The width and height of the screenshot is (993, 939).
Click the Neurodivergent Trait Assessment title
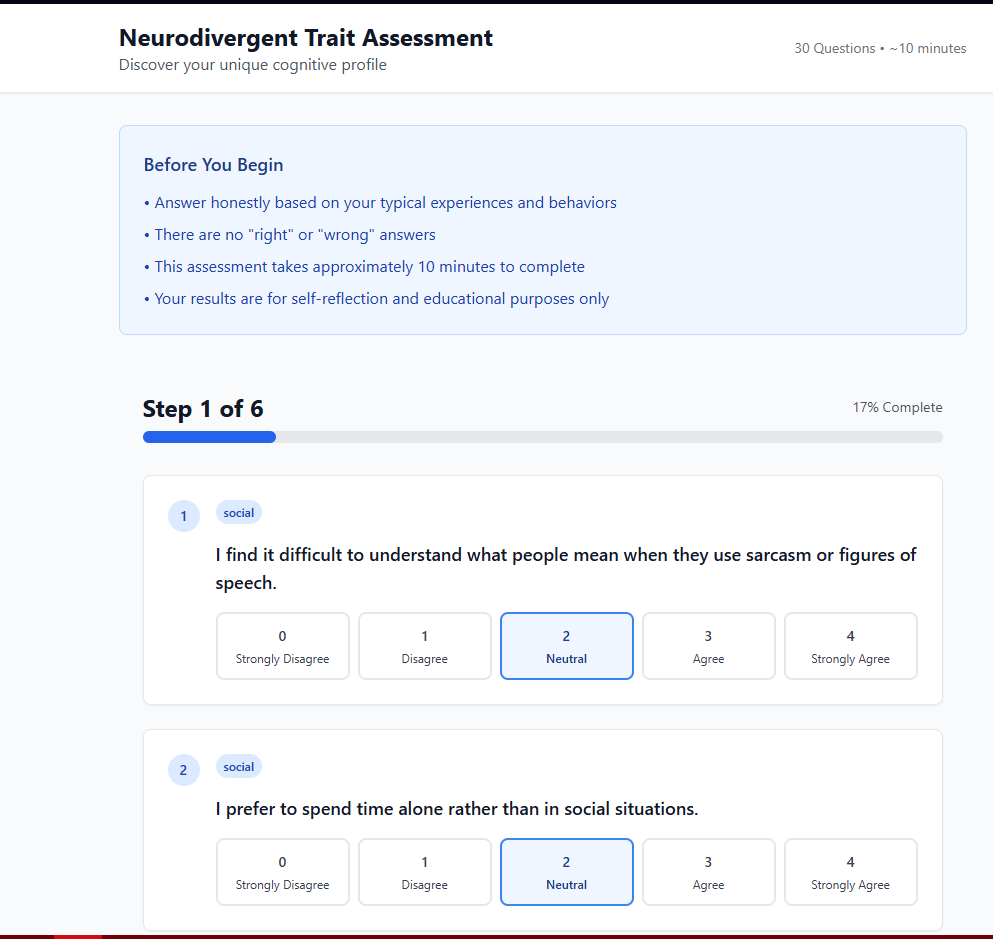coord(306,38)
